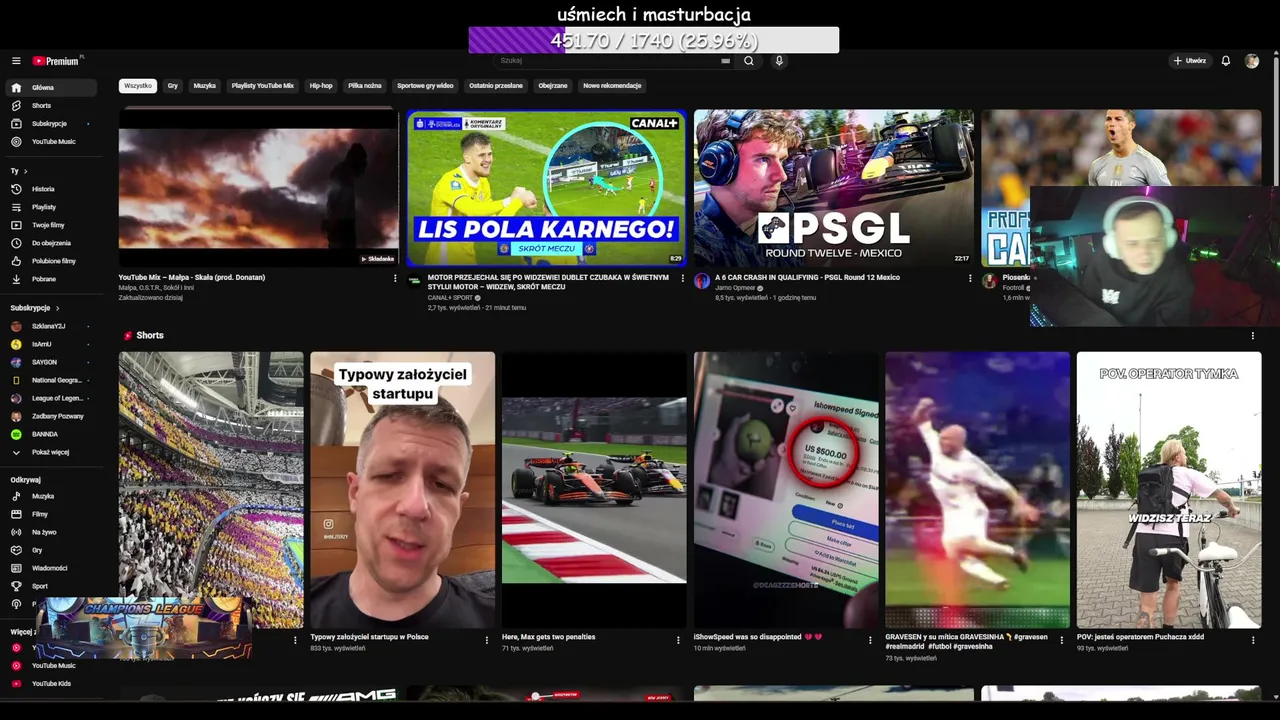Explore Muzyka category in sidebar
The width and height of the screenshot is (1280, 720).
point(53,496)
